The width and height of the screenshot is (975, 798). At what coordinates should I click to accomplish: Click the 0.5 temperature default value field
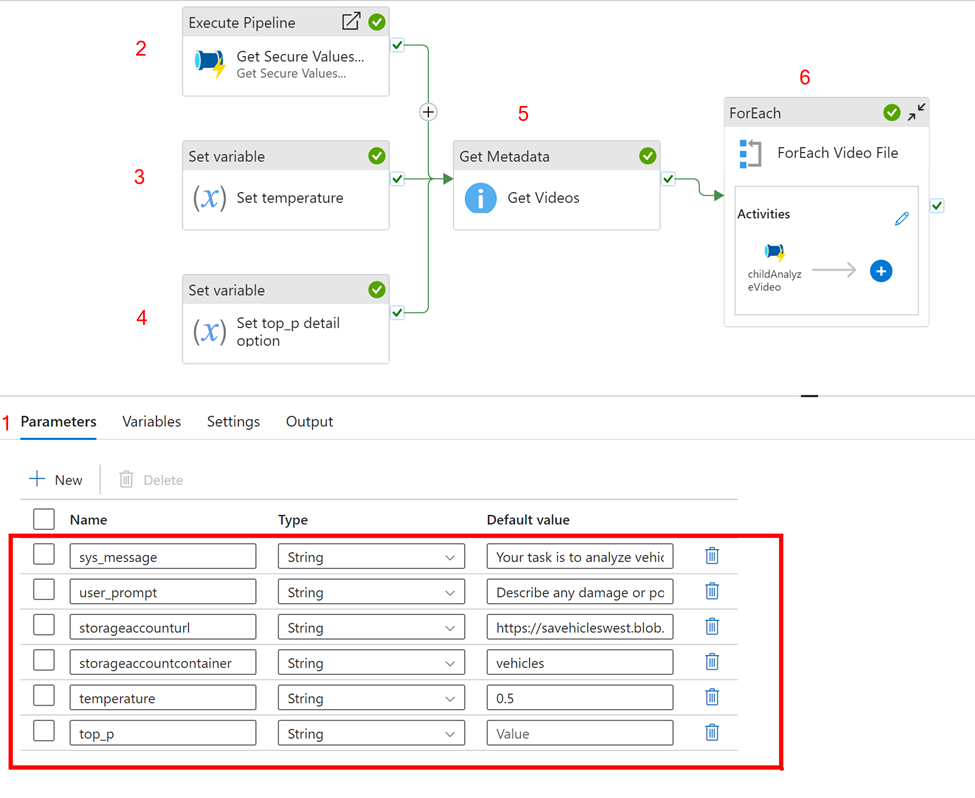580,698
